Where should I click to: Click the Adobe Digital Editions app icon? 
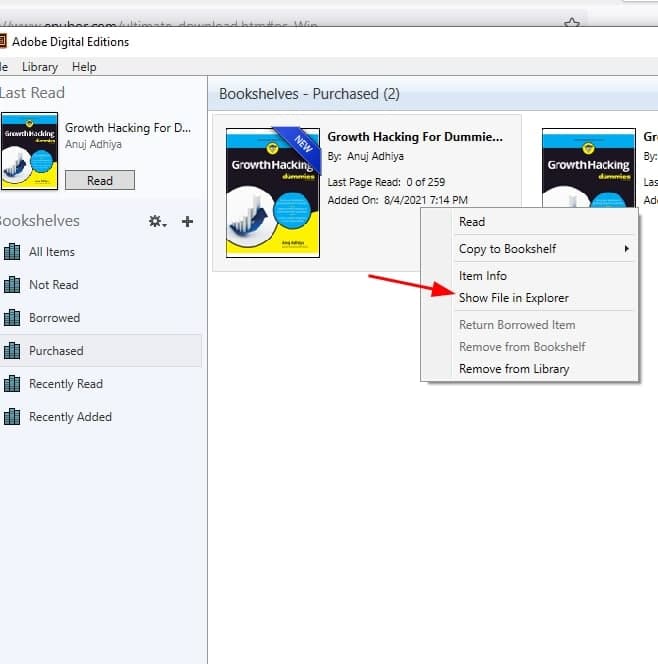pos(3,42)
